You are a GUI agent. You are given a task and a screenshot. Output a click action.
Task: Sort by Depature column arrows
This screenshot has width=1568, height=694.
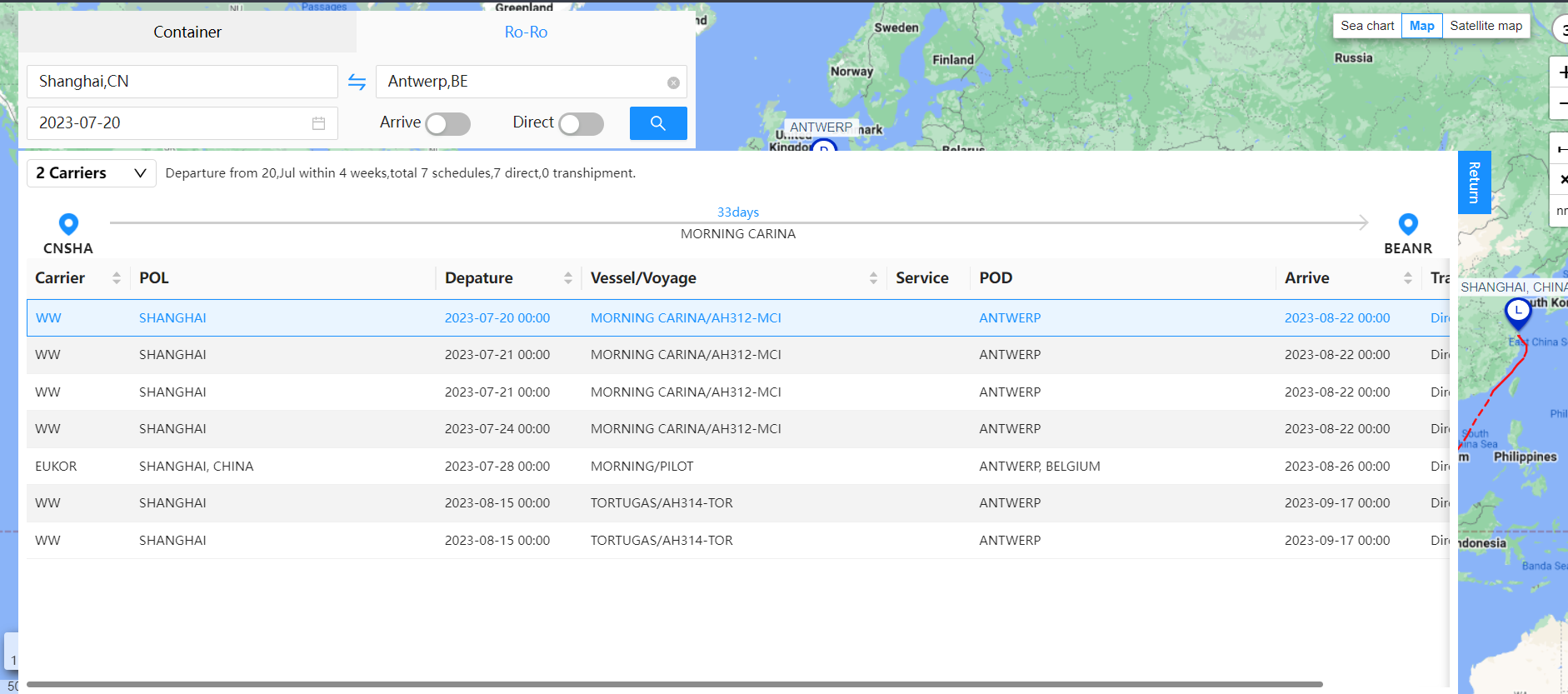568,278
